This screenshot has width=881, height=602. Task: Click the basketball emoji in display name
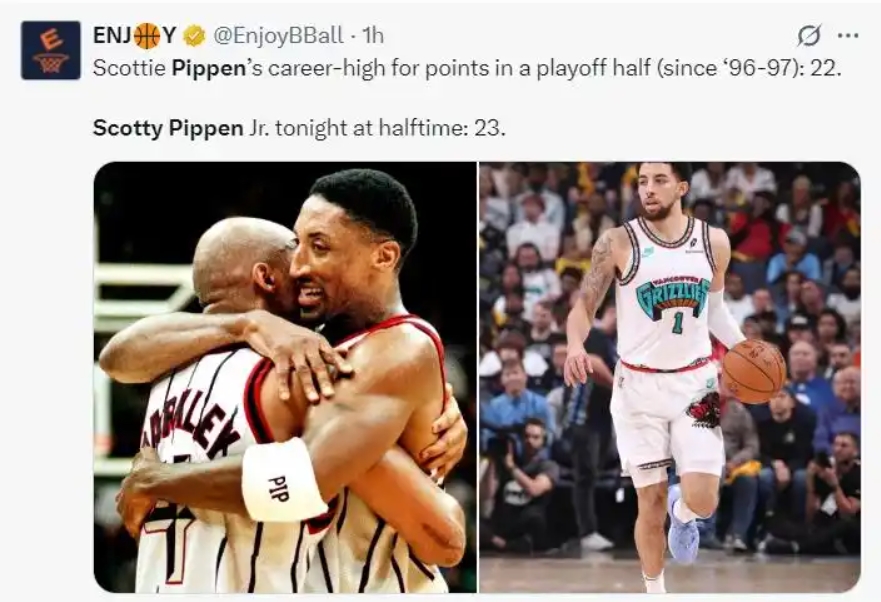(x=147, y=36)
